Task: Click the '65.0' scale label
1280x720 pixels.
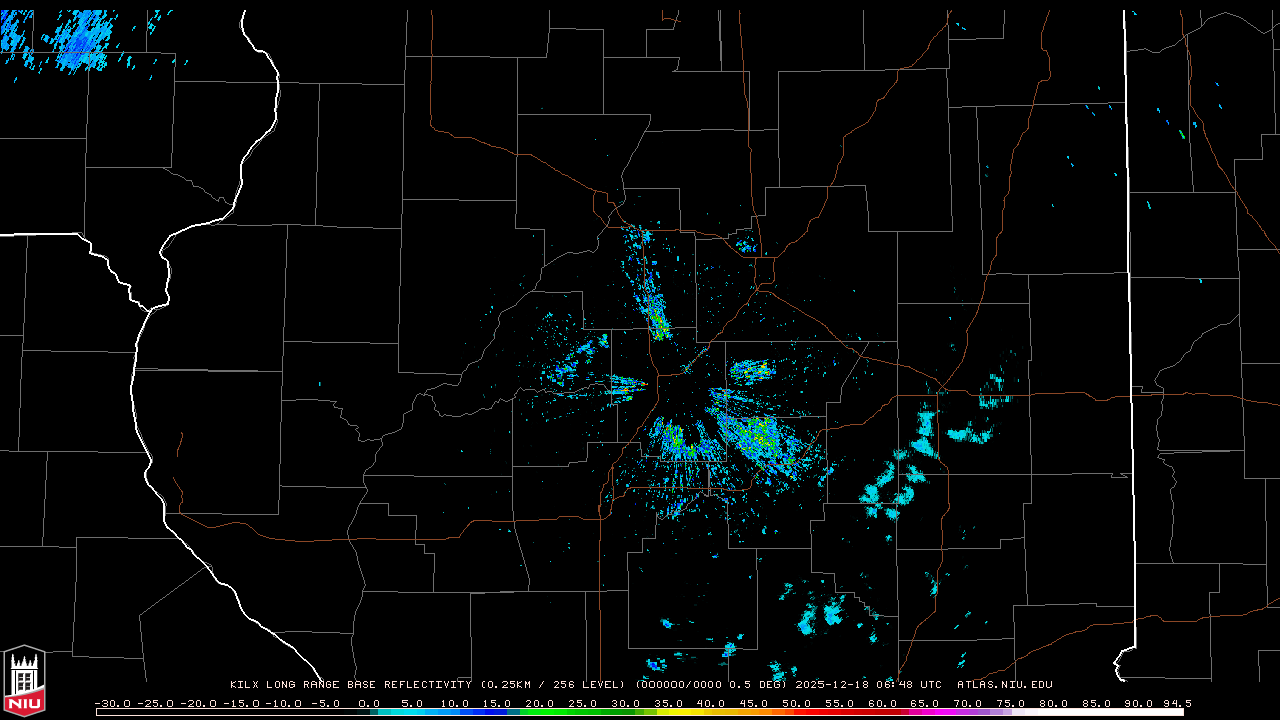Action: (x=925, y=703)
